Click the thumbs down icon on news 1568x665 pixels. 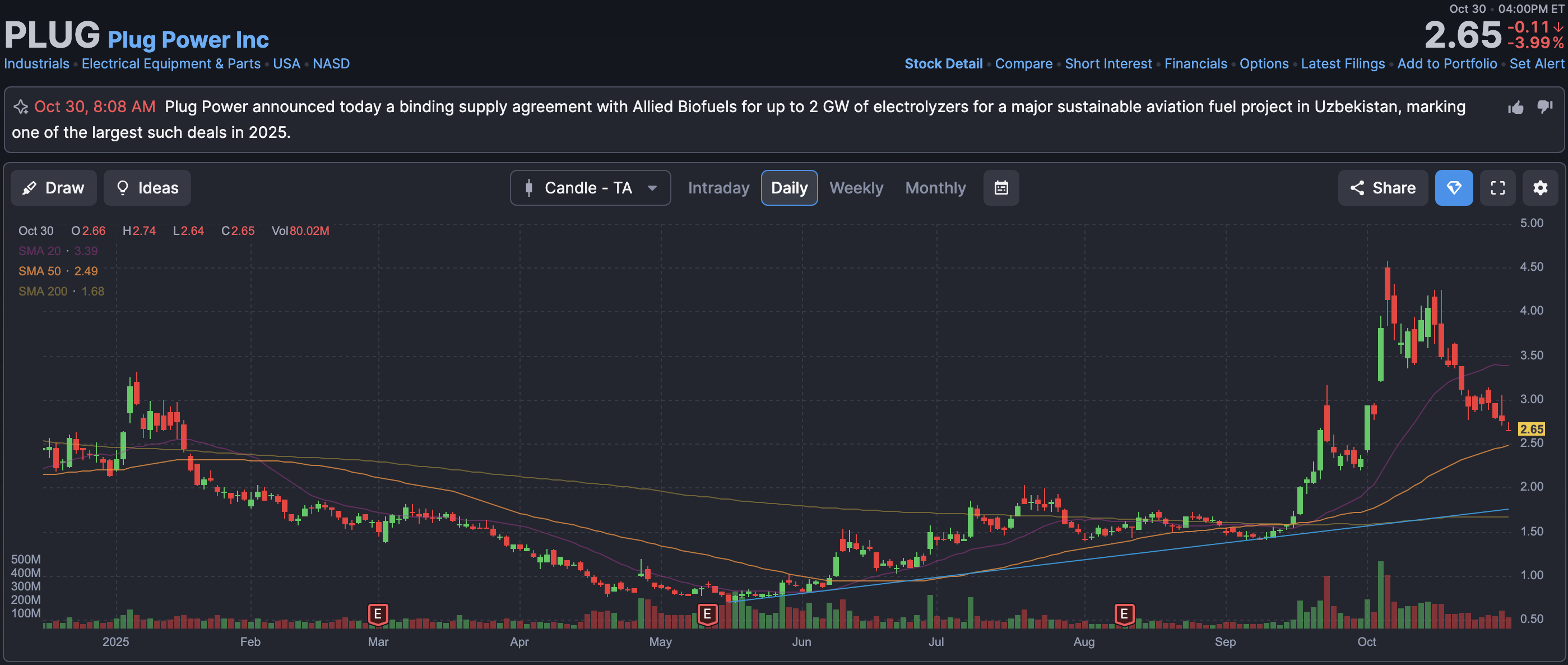point(1545,107)
